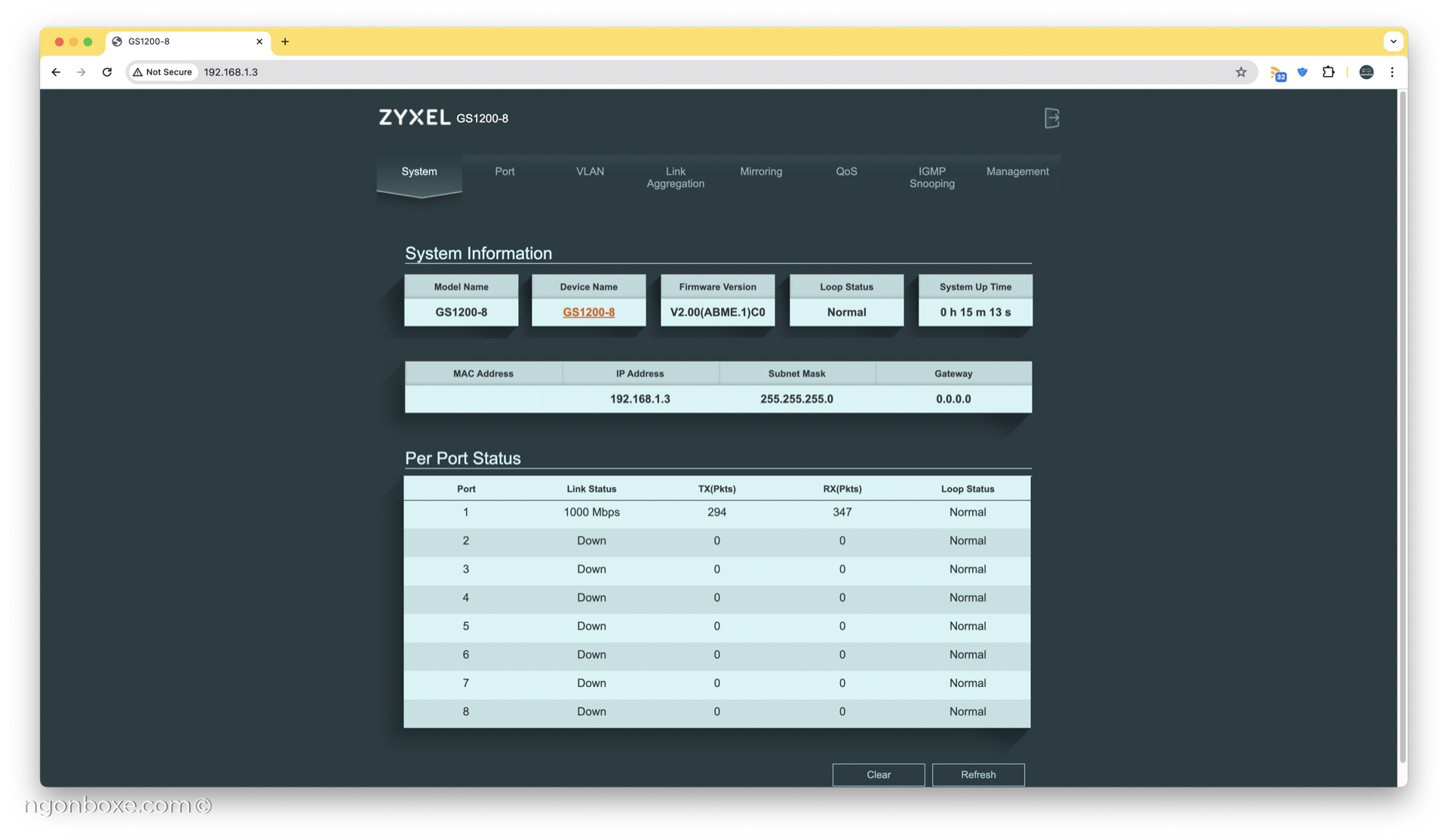
Task: Open a new browser tab with plus
Action: (285, 41)
